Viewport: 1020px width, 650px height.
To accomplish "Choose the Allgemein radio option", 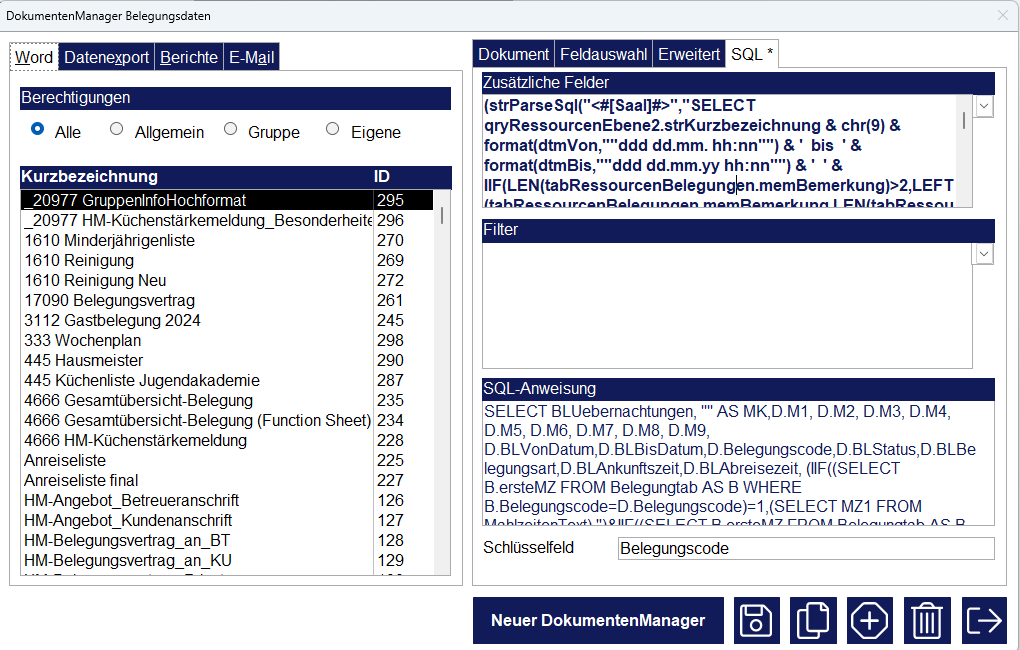I will point(117,129).
